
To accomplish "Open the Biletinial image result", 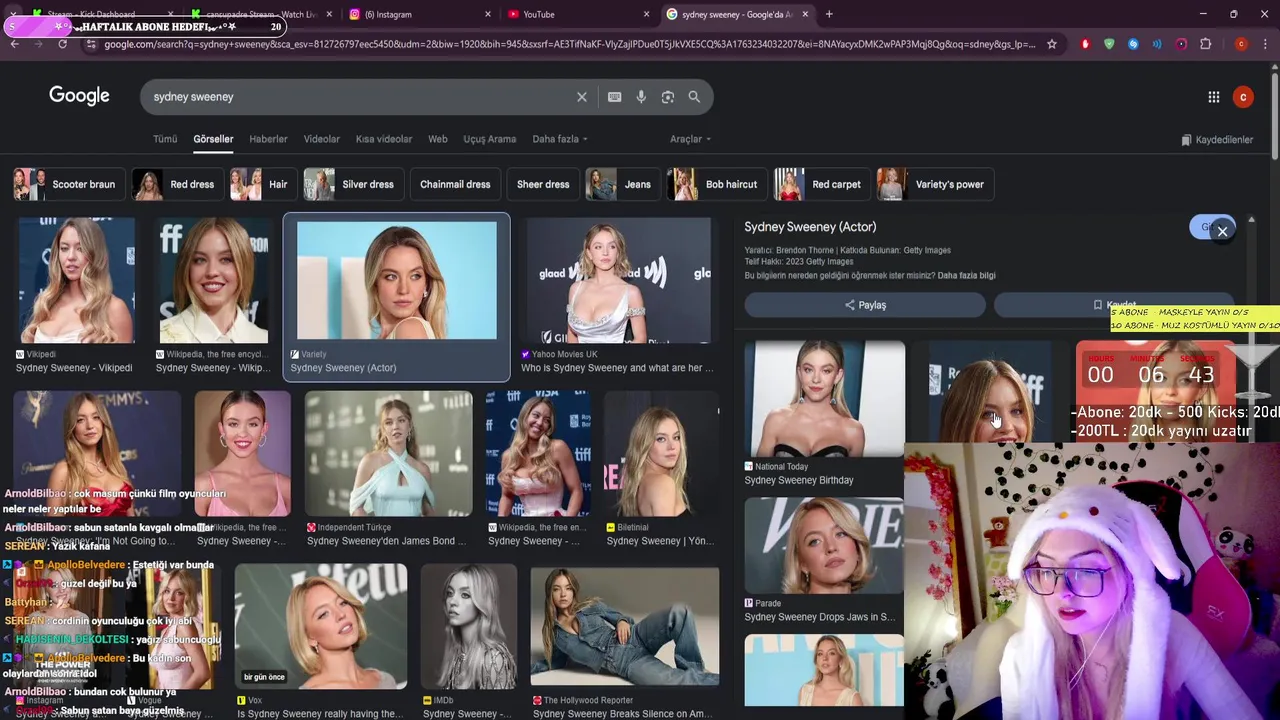I will tap(660, 454).
